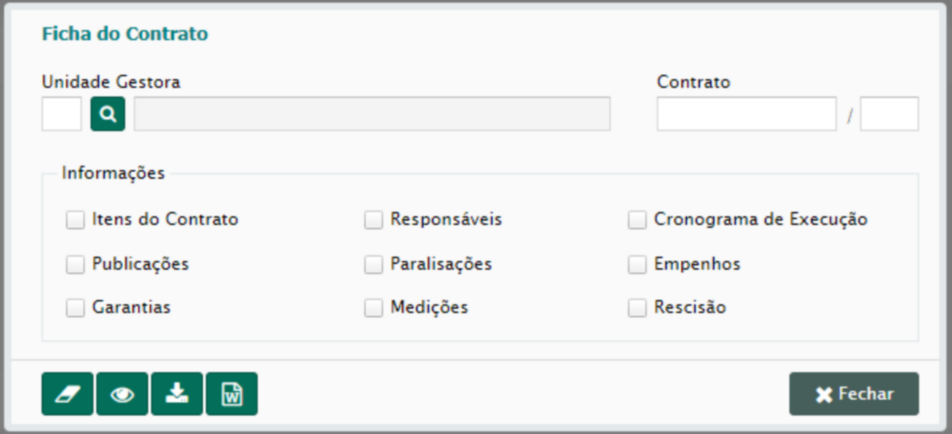Select the Rescisão checkbox
The height and width of the screenshot is (434, 952).
coord(637,308)
